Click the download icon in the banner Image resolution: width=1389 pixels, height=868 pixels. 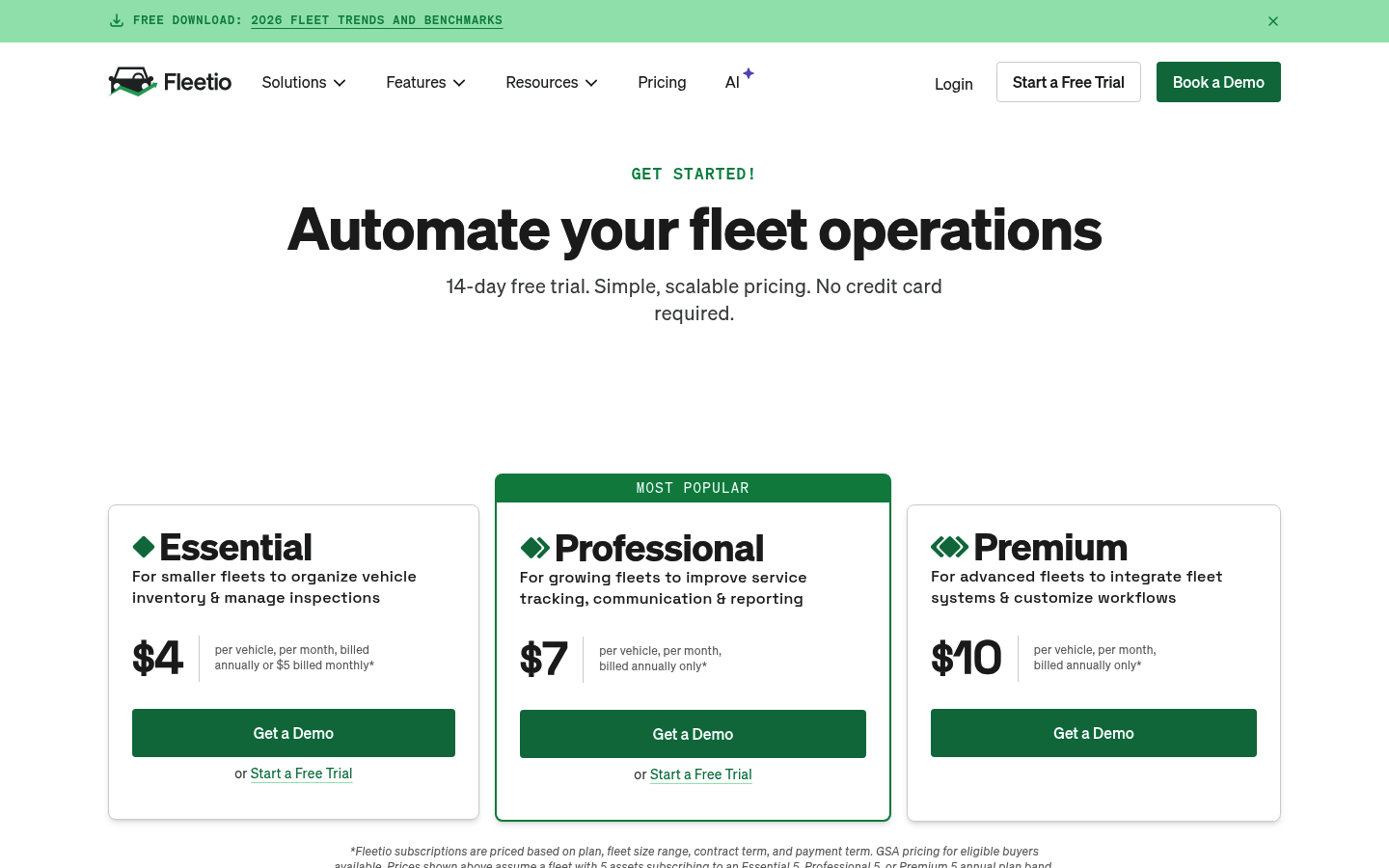(117, 20)
